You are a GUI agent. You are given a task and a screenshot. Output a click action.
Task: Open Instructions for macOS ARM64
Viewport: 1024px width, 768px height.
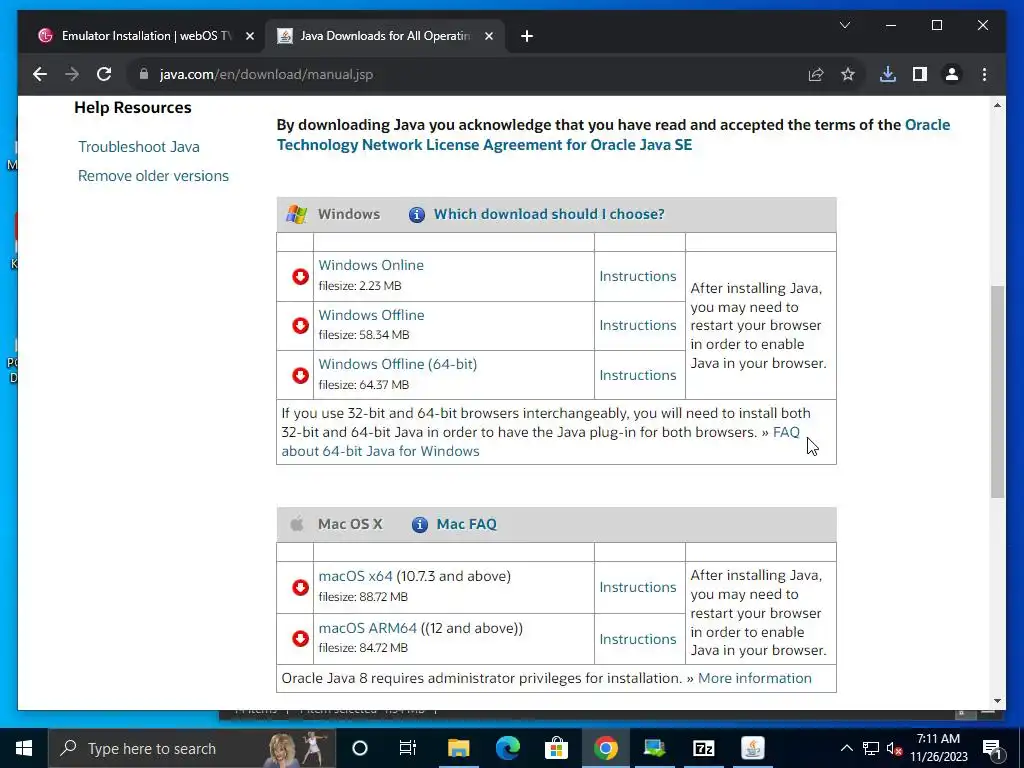click(x=638, y=639)
